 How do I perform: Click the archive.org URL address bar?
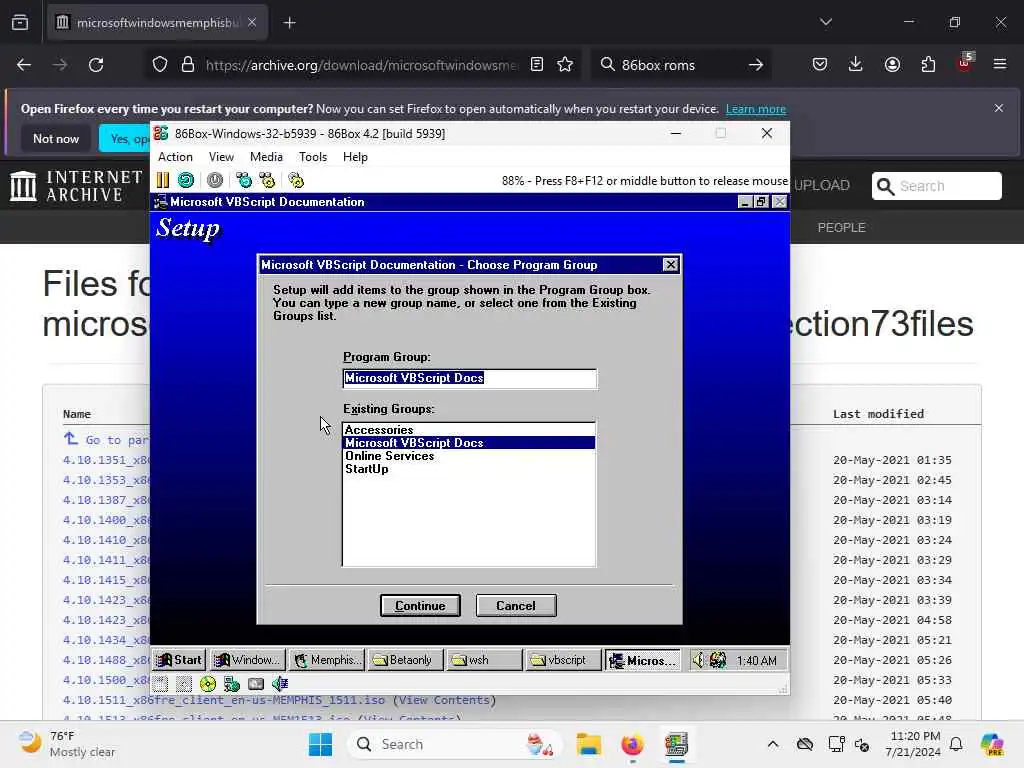click(x=361, y=65)
